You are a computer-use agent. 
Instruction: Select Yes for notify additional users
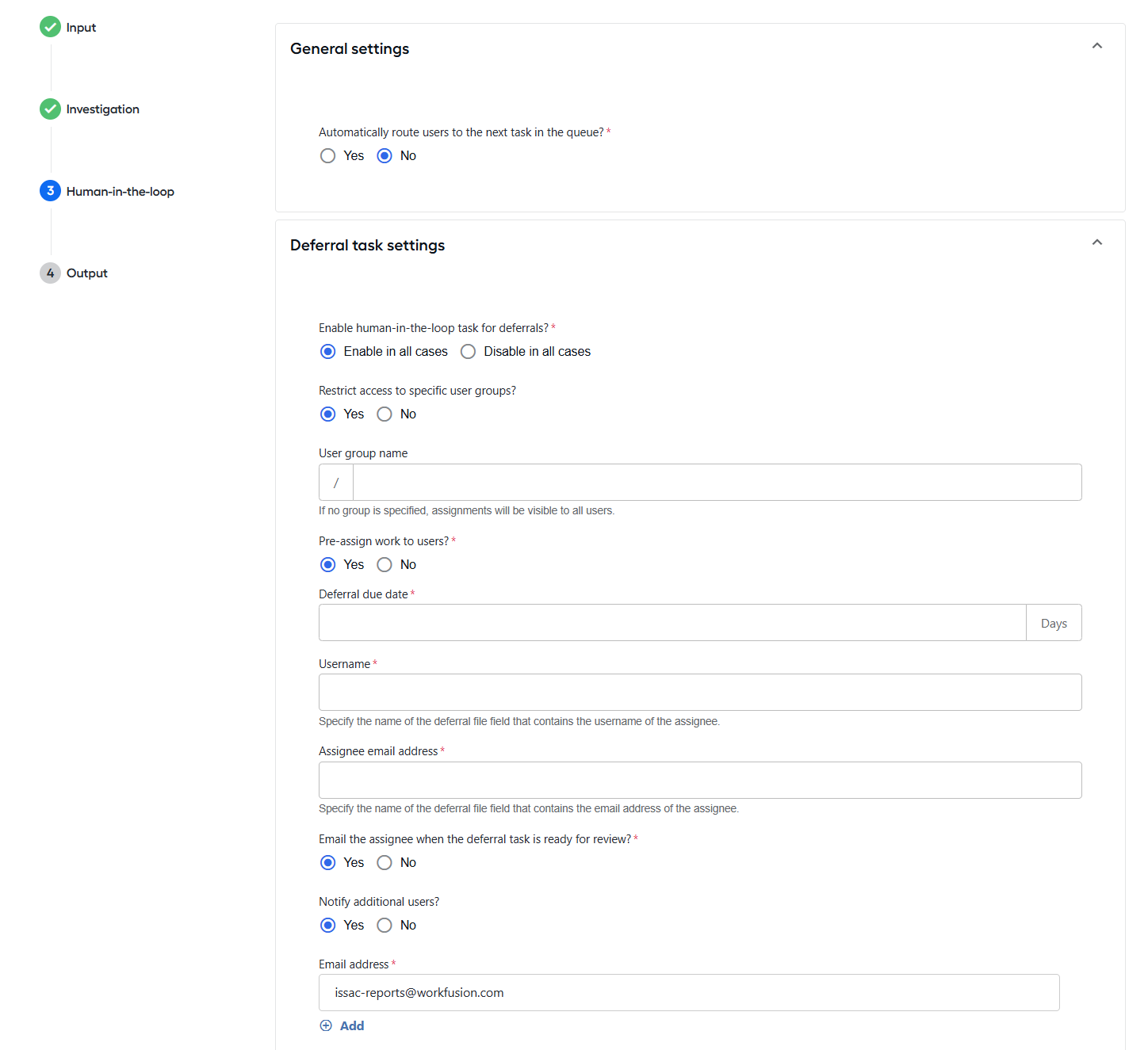[327, 926]
